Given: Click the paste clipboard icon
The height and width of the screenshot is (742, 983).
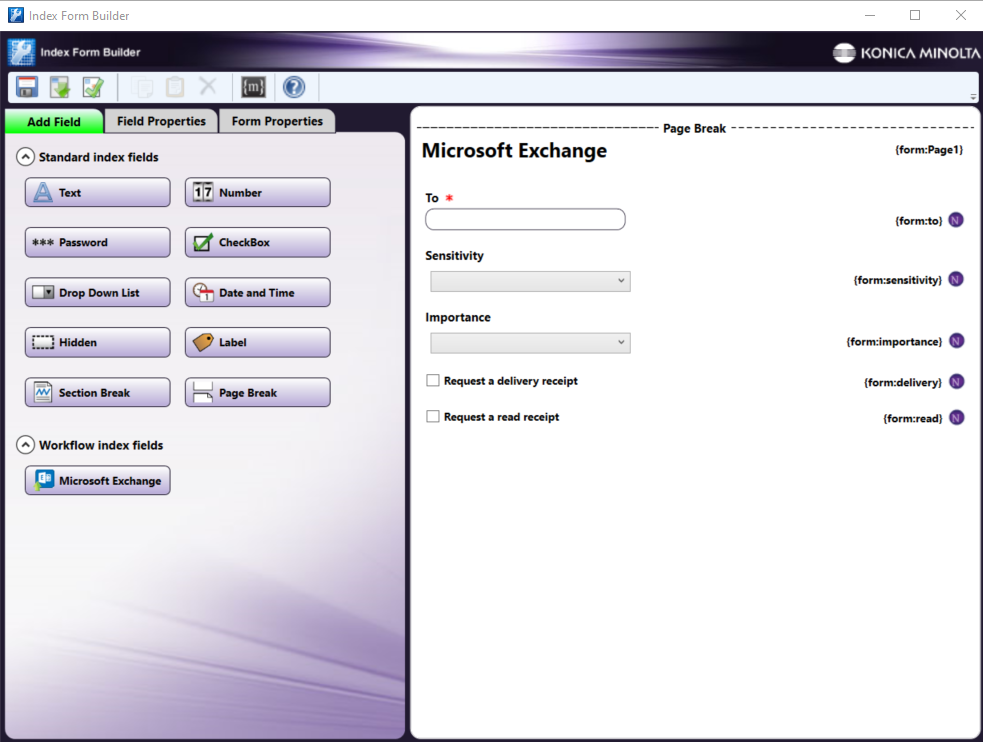Looking at the screenshot, I should 175,86.
